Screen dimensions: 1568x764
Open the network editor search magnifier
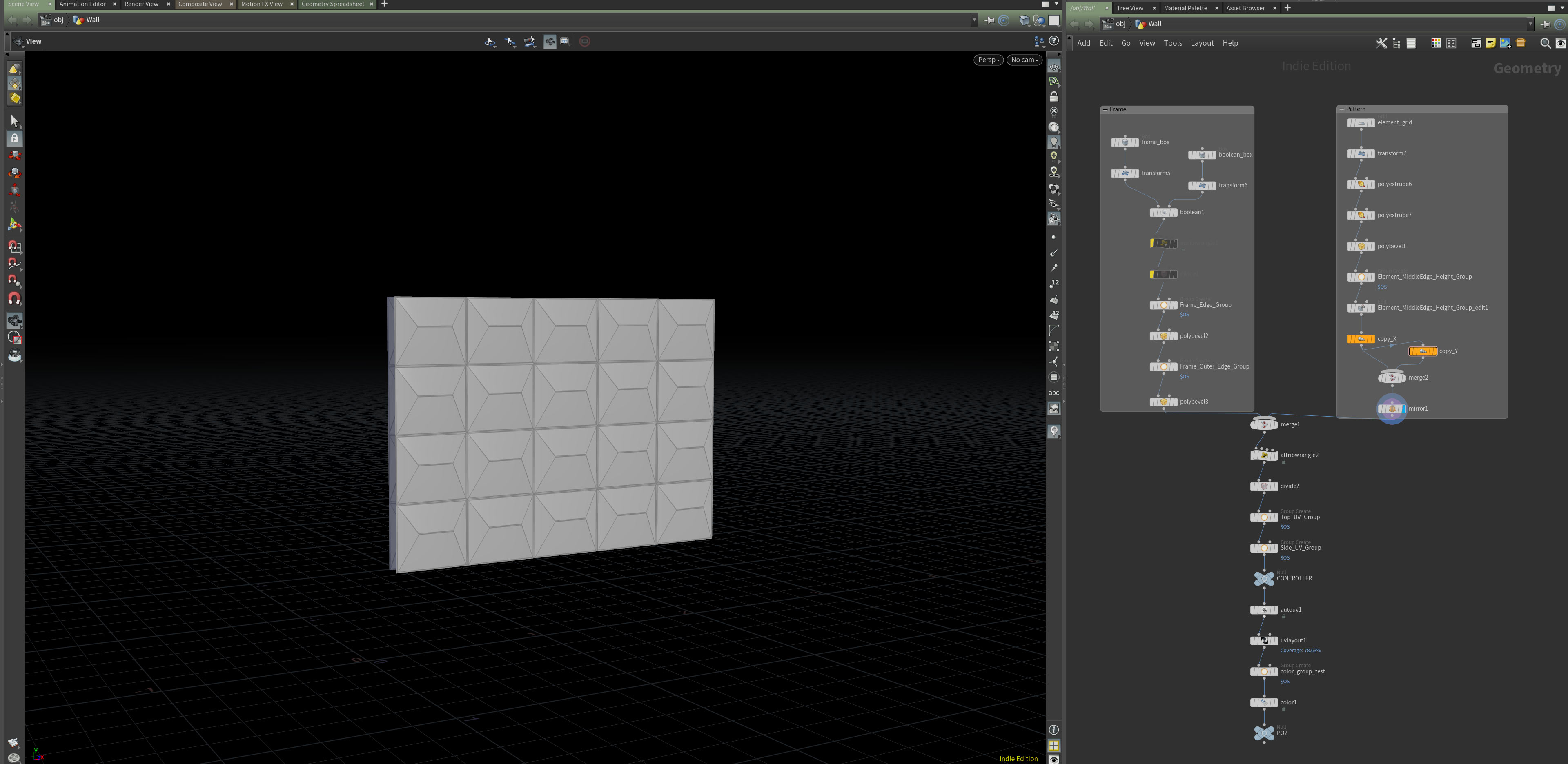click(x=1545, y=43)
